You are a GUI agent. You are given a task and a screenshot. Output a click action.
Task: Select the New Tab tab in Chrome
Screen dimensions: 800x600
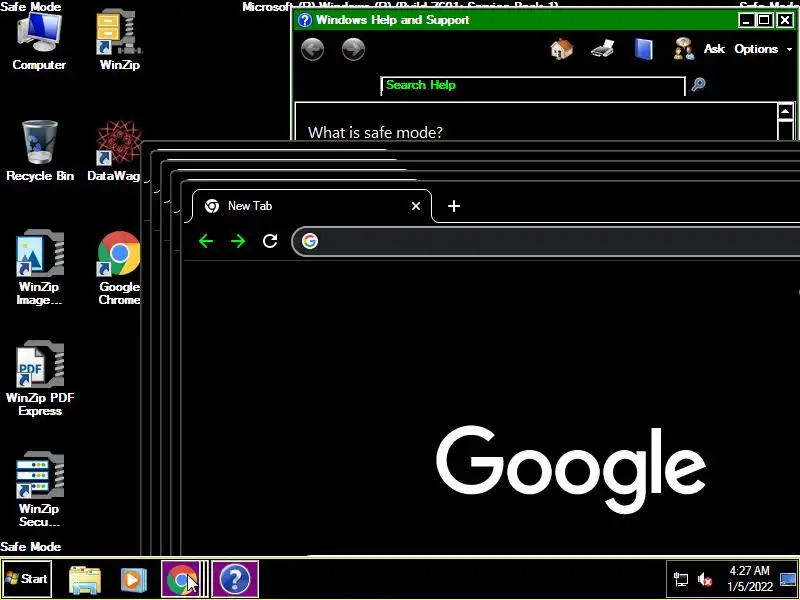point(312,206)
